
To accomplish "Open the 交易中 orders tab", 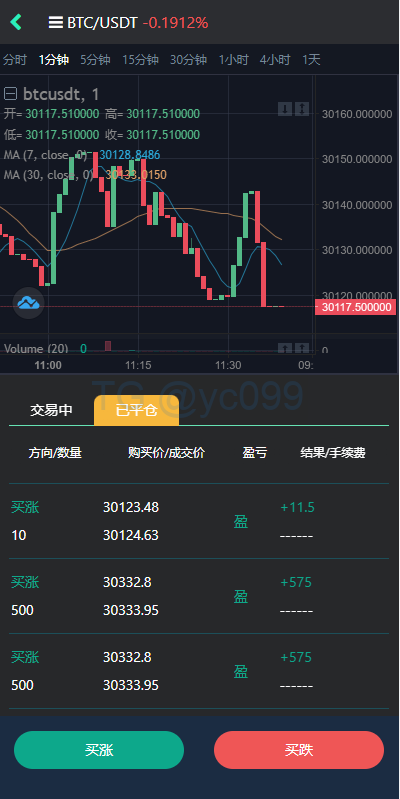I will tap(51, 410).
